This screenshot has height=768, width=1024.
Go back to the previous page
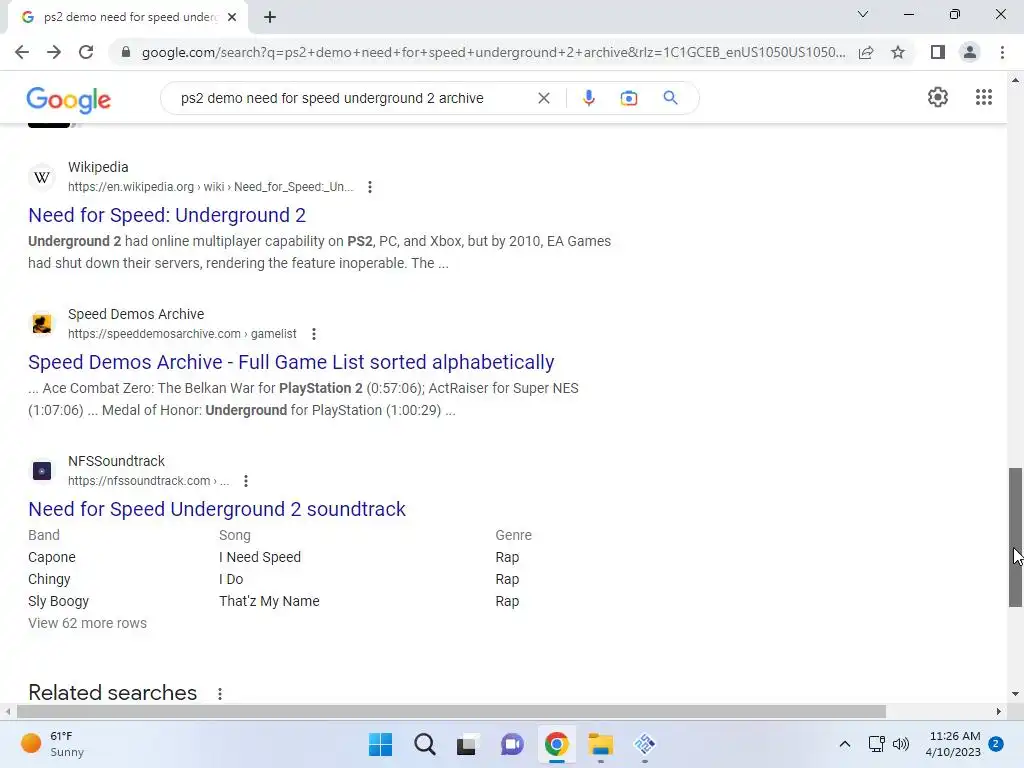tap(22, 52)
